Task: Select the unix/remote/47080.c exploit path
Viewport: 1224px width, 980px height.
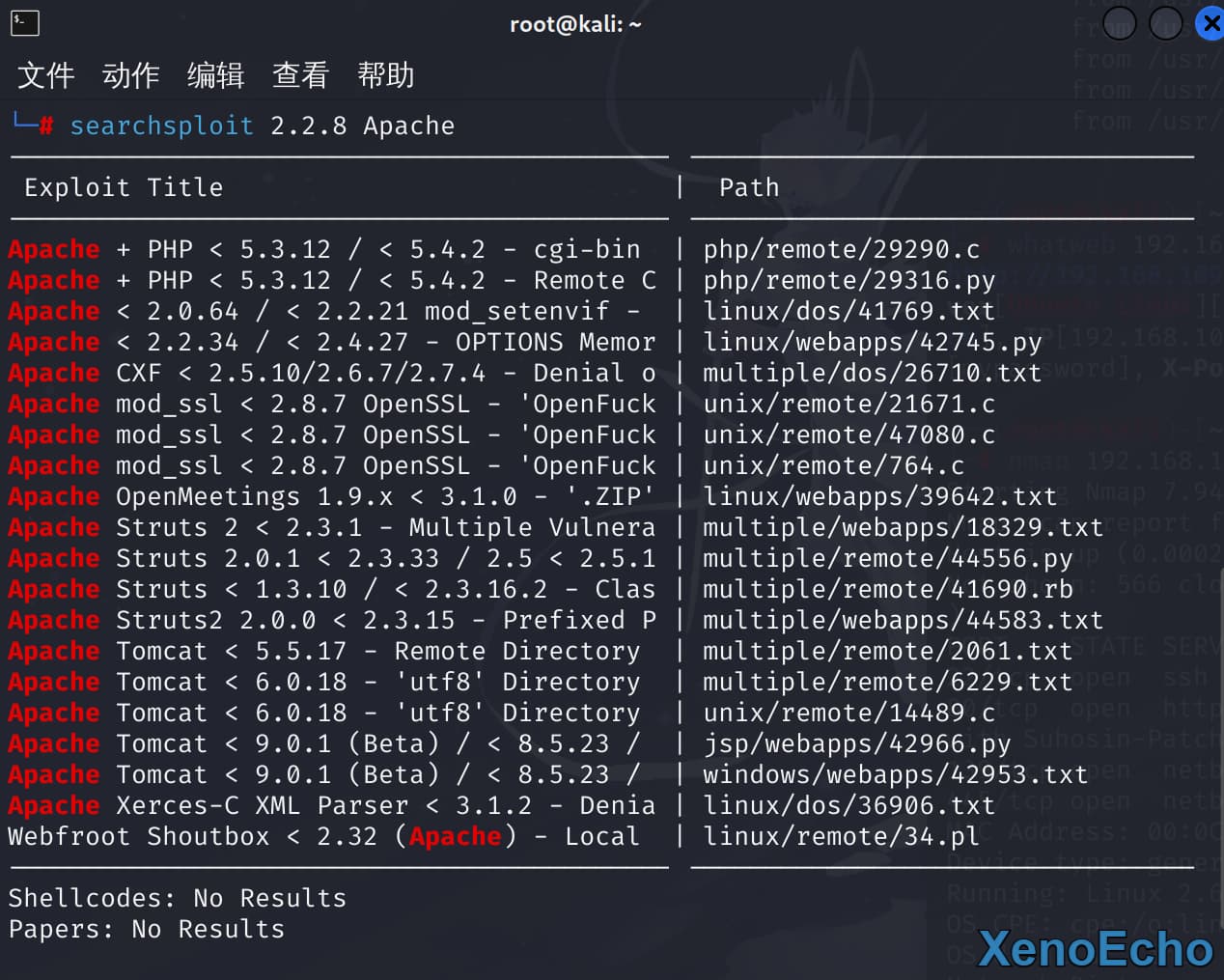Action: (848, 434)
